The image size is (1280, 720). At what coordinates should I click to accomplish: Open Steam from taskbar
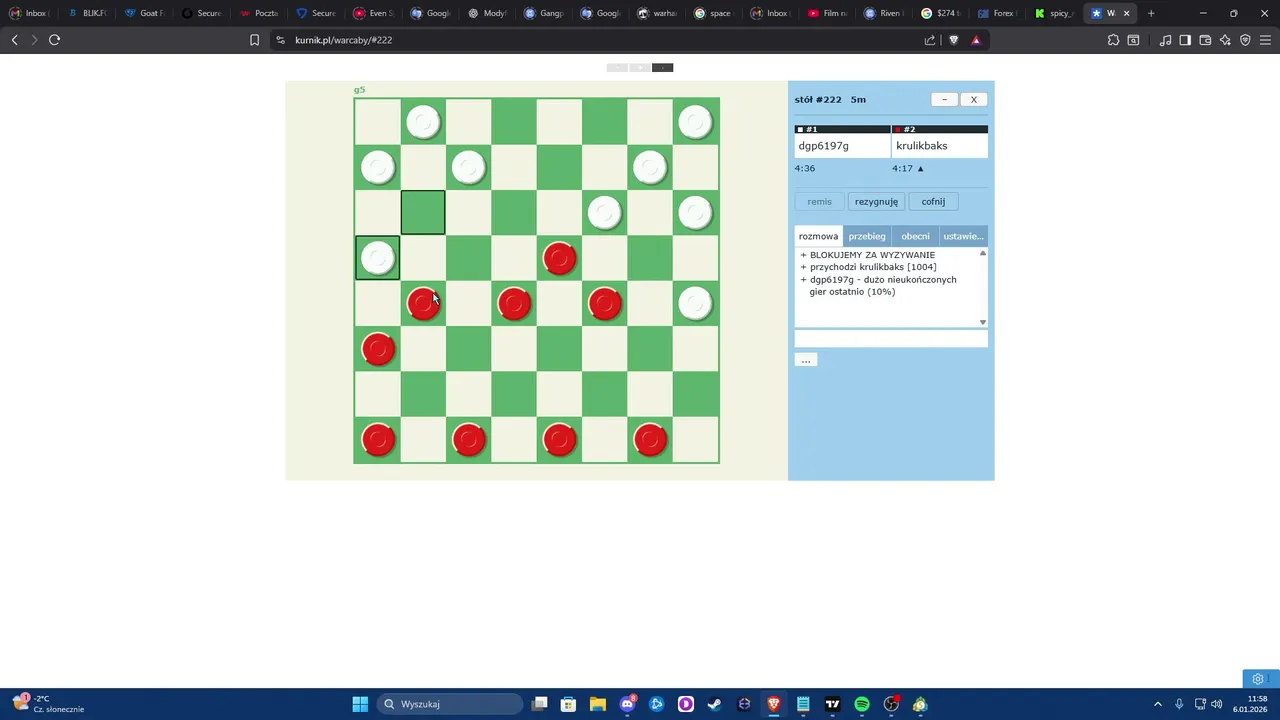click(715, 704)
